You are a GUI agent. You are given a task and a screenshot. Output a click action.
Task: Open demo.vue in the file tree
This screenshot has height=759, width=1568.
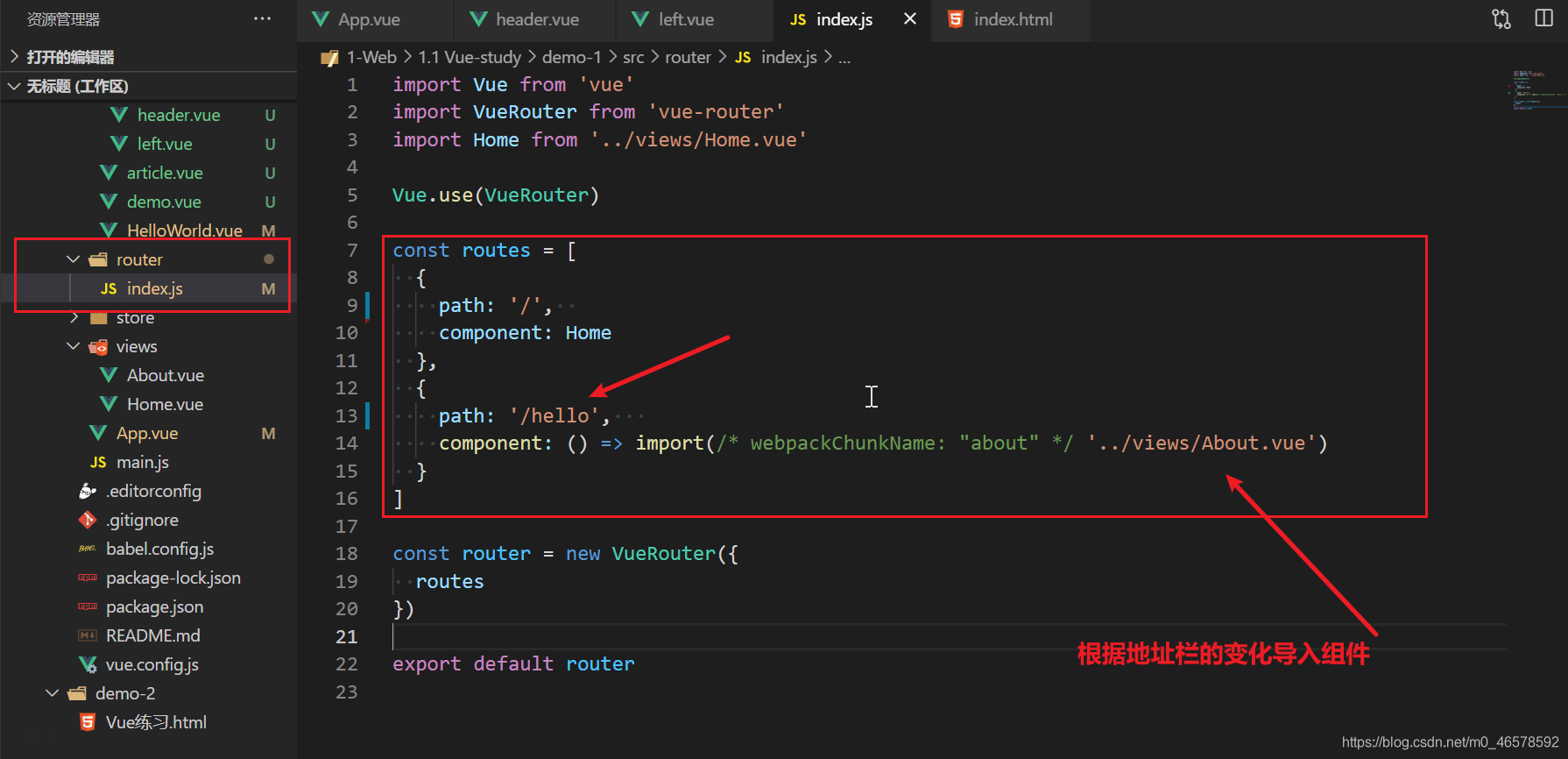(x=164, y=202)
